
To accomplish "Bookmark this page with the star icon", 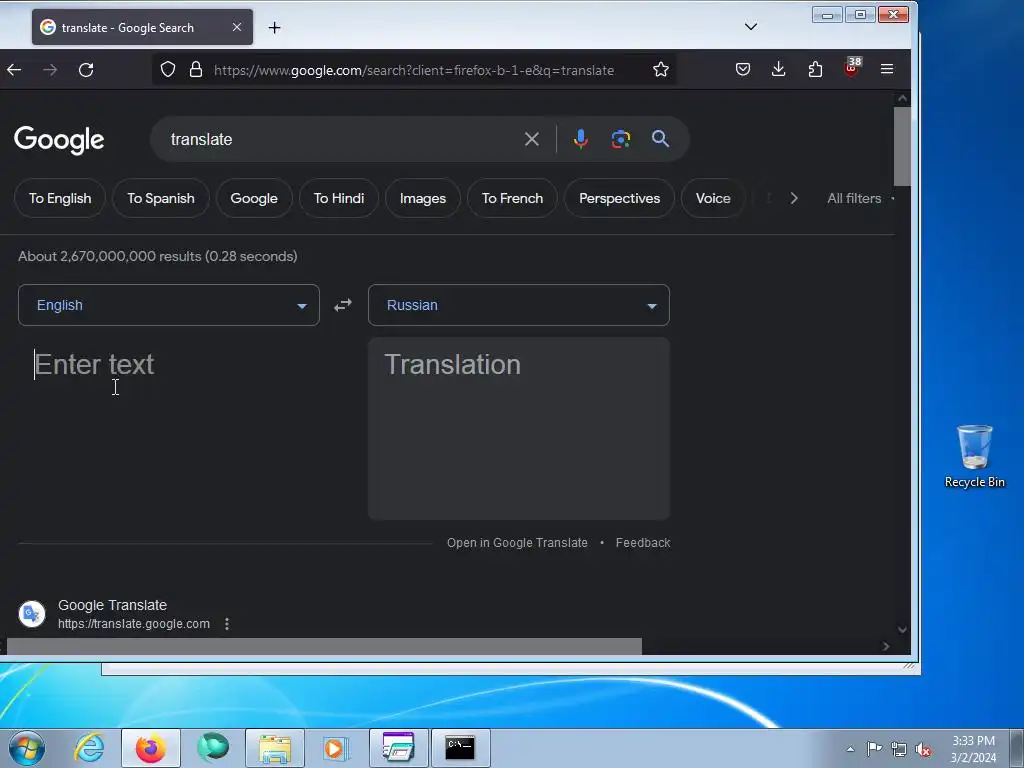I will pyautogui.click(x=661, y=69).
